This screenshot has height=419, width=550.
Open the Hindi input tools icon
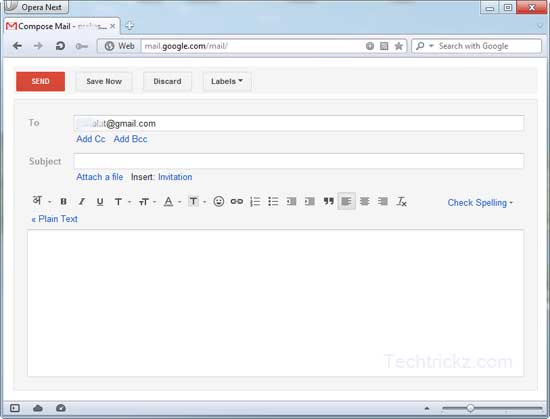coord(37,201)
